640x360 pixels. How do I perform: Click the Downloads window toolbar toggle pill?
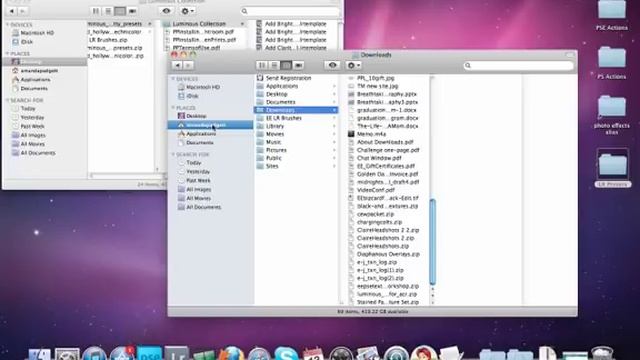[x=569, y=55]
